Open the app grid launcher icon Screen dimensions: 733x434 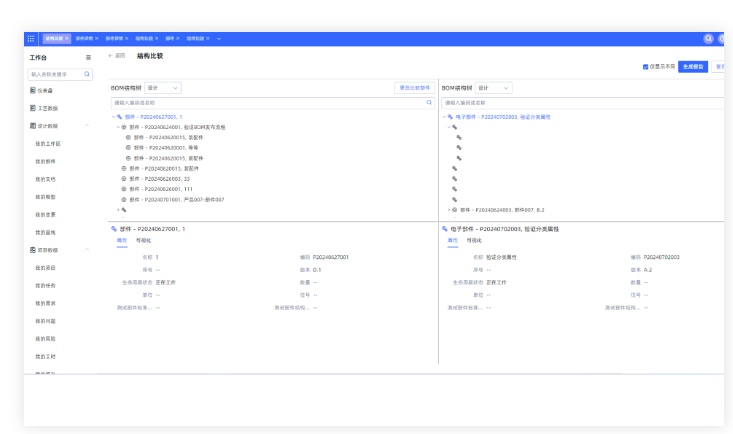tap(31, 39)
